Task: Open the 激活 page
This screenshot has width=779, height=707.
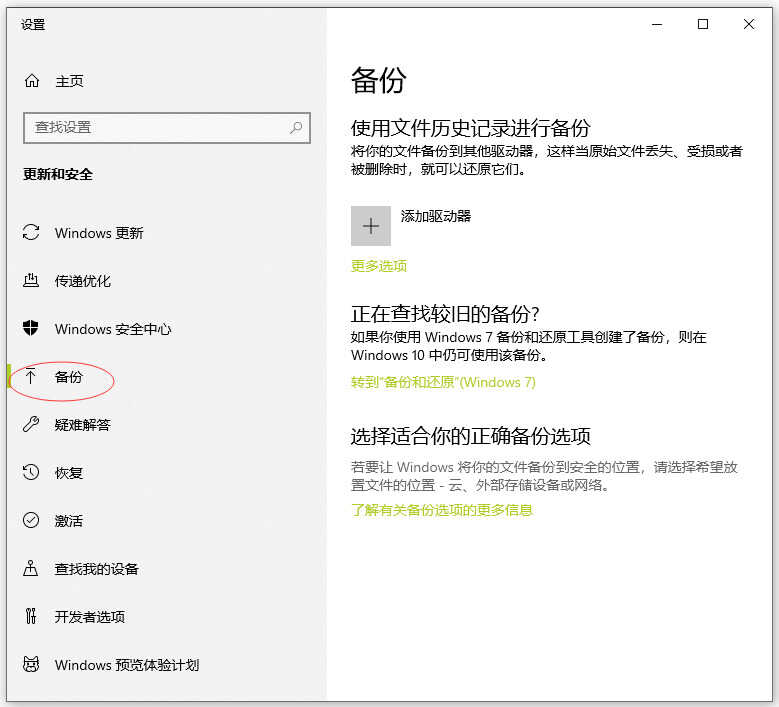Action: pyautogui.click(x=69, y=520)
